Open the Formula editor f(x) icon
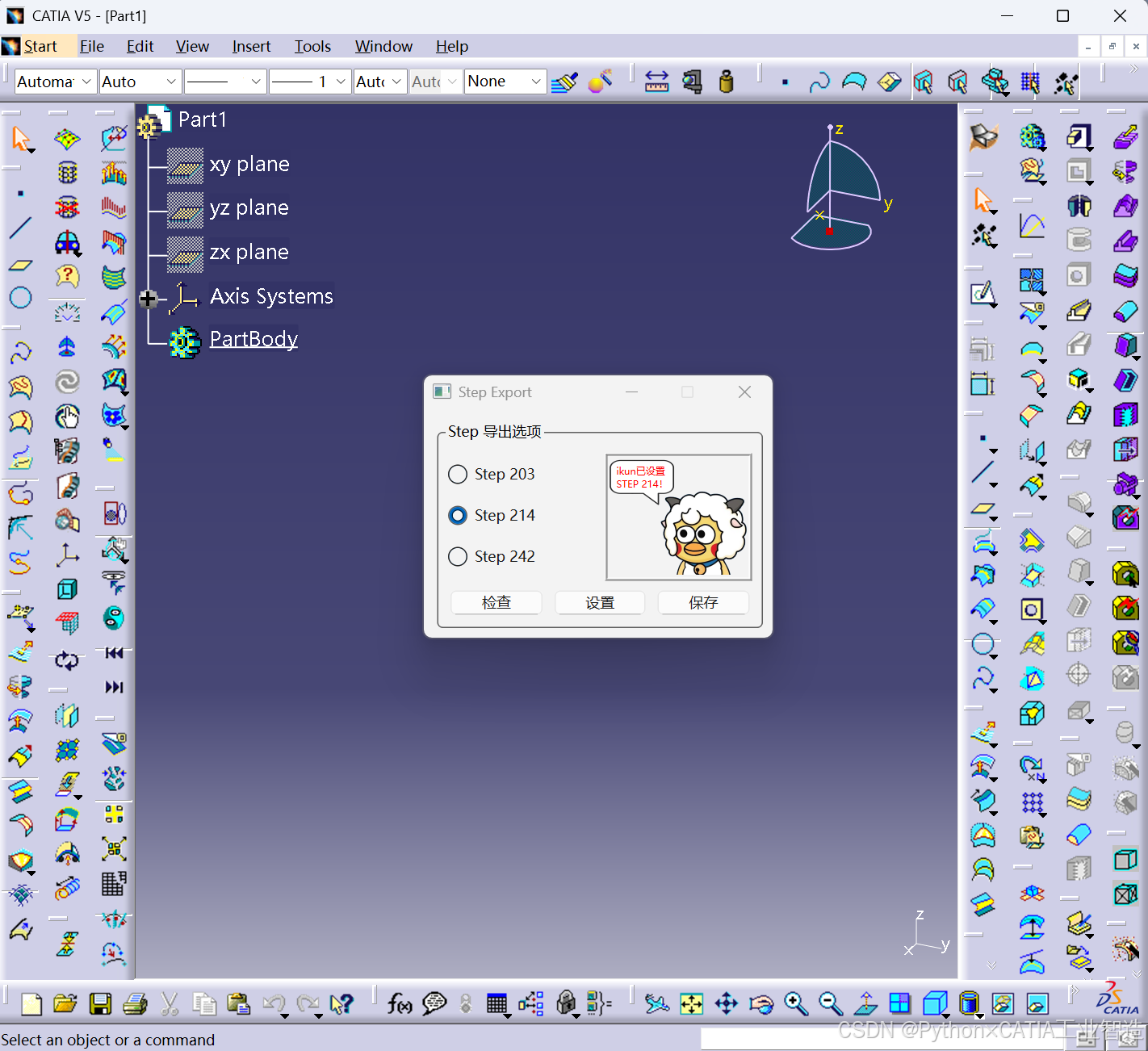The width and height of the screenshot is (1148, 1051). [x=399, y=1003]
